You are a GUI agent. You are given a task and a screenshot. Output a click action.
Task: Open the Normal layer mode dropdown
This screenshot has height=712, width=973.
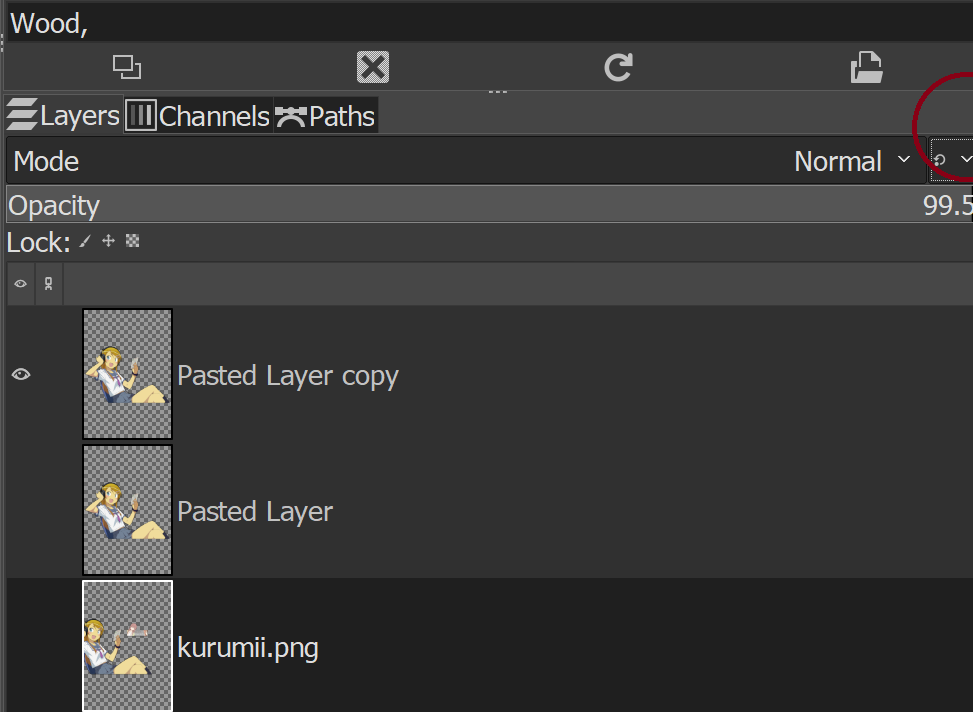[852, 161]
